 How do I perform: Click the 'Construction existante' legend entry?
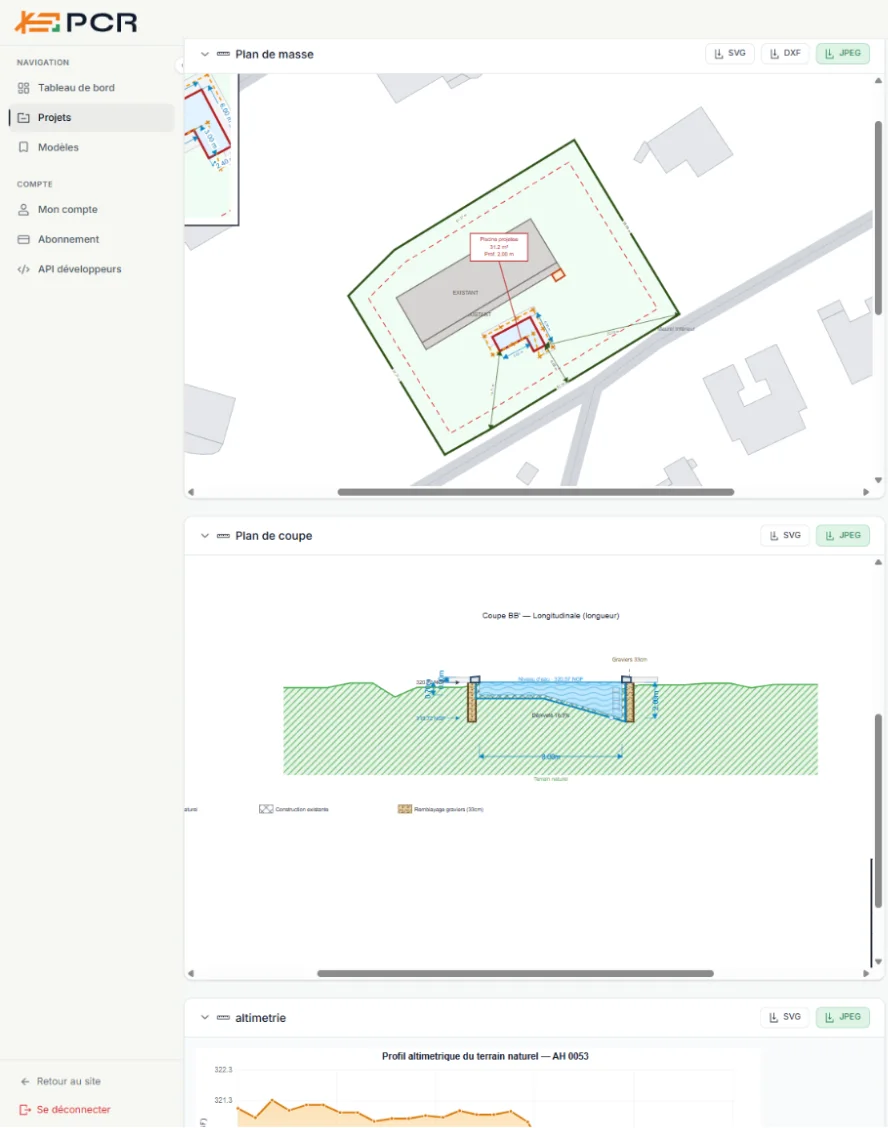point(294,809)
